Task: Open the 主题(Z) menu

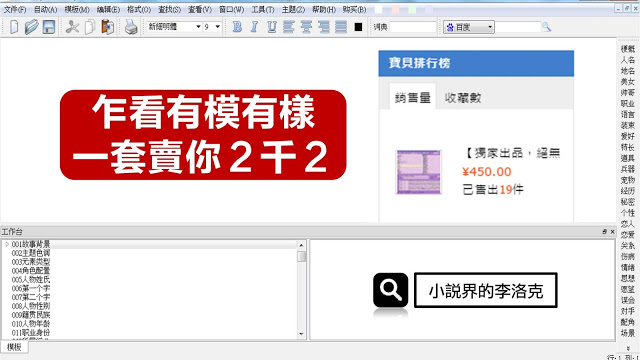Action: point(293,9)
